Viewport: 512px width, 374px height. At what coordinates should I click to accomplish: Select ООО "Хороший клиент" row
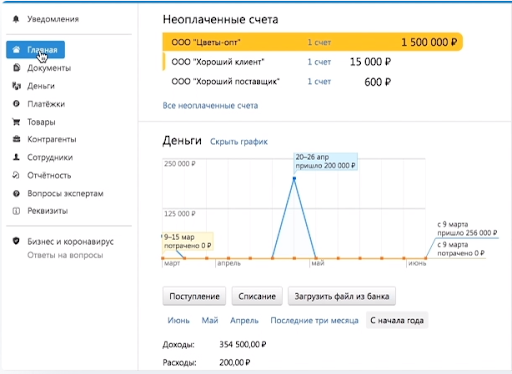(278, 62)
